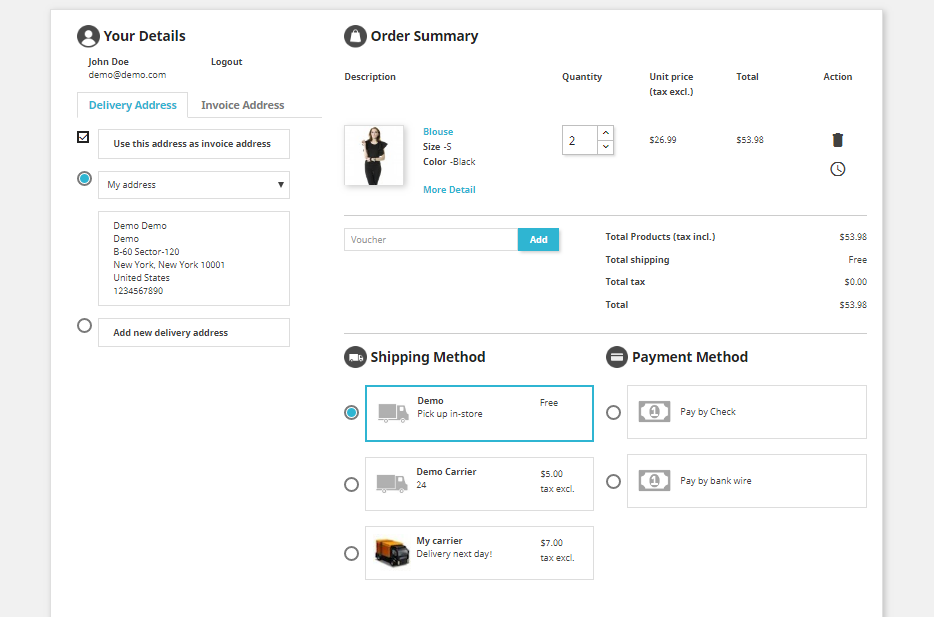Click the cash icon beside Pay by Check
Viewport: 934px width, 617px height.
(654, 412)
